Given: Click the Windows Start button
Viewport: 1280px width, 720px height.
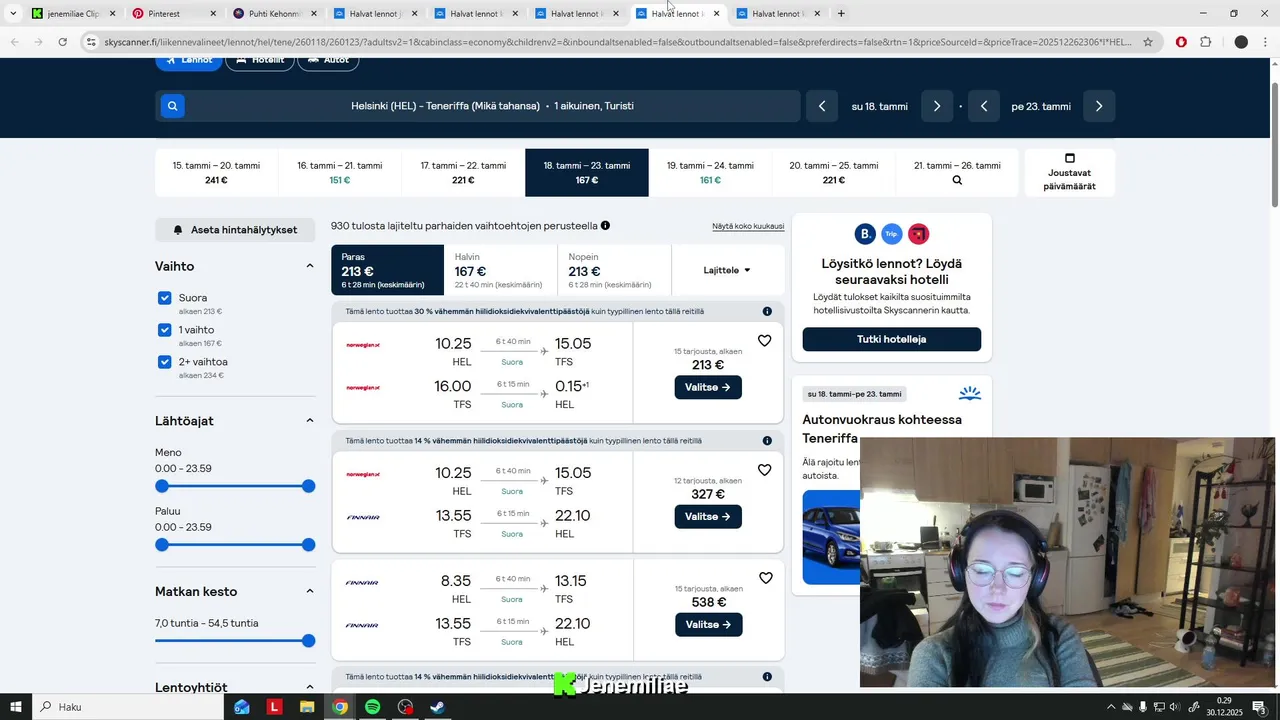Looking at the screenshot, I should pyautogui.click(x=16, y=707).
